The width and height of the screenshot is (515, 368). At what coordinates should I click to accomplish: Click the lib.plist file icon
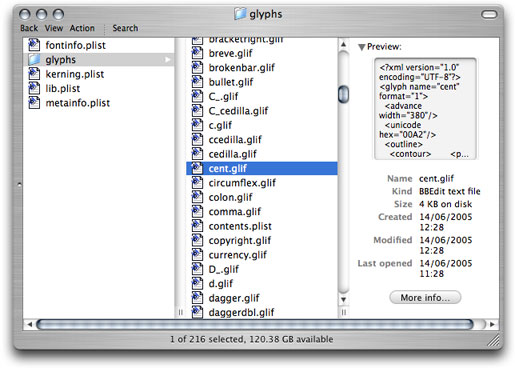[34, 88]
